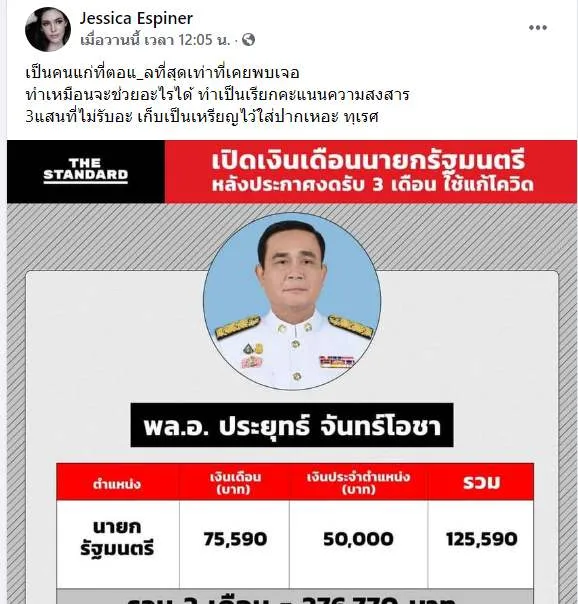Image resolution: width=578 pixels, height=604 pixels.
Task: Click the 125,590 total value
Action: (x=481, y=539)
